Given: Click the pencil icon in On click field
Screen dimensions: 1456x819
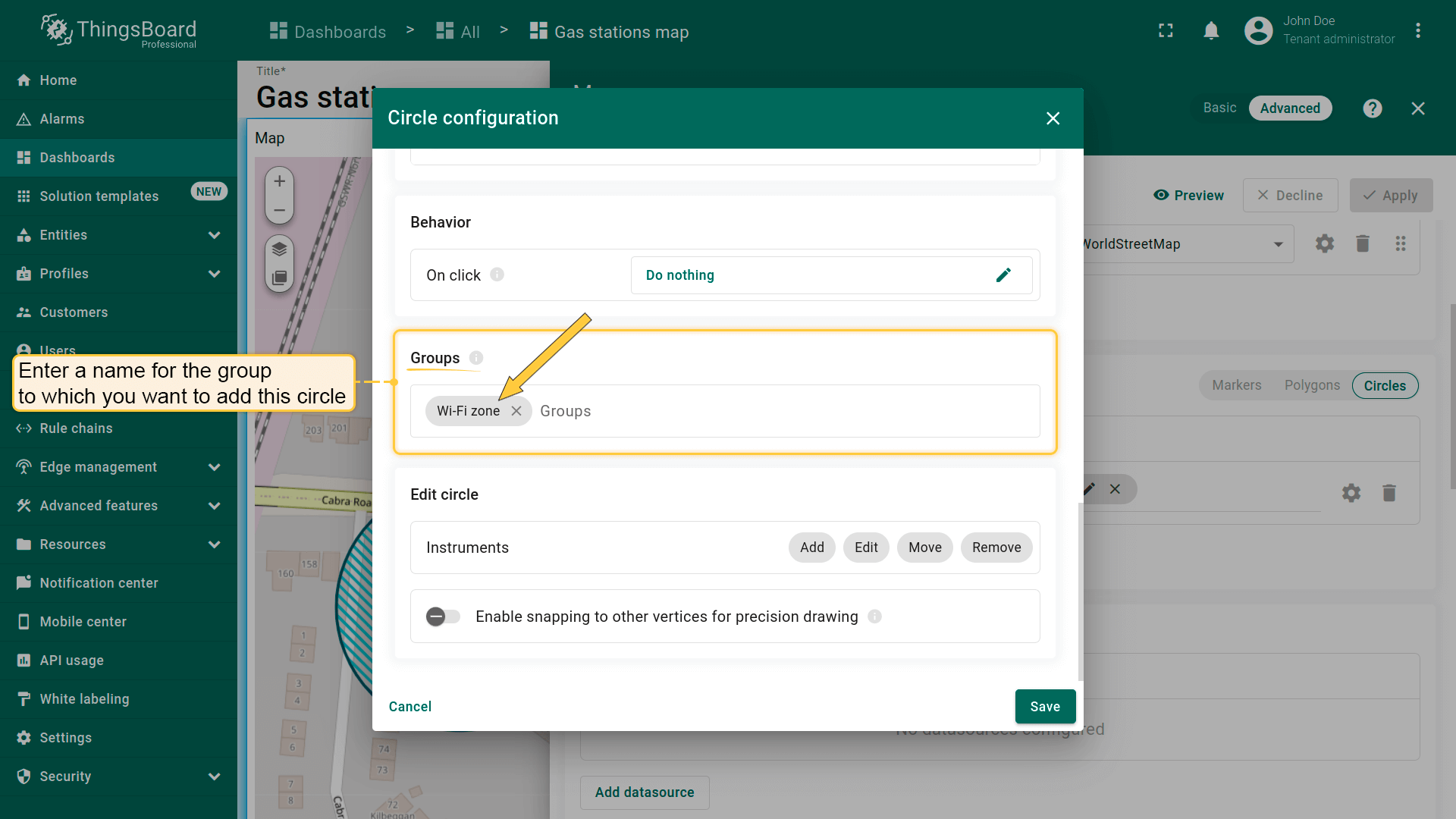Looking at the screenshot, I should tap(1003, 275).
